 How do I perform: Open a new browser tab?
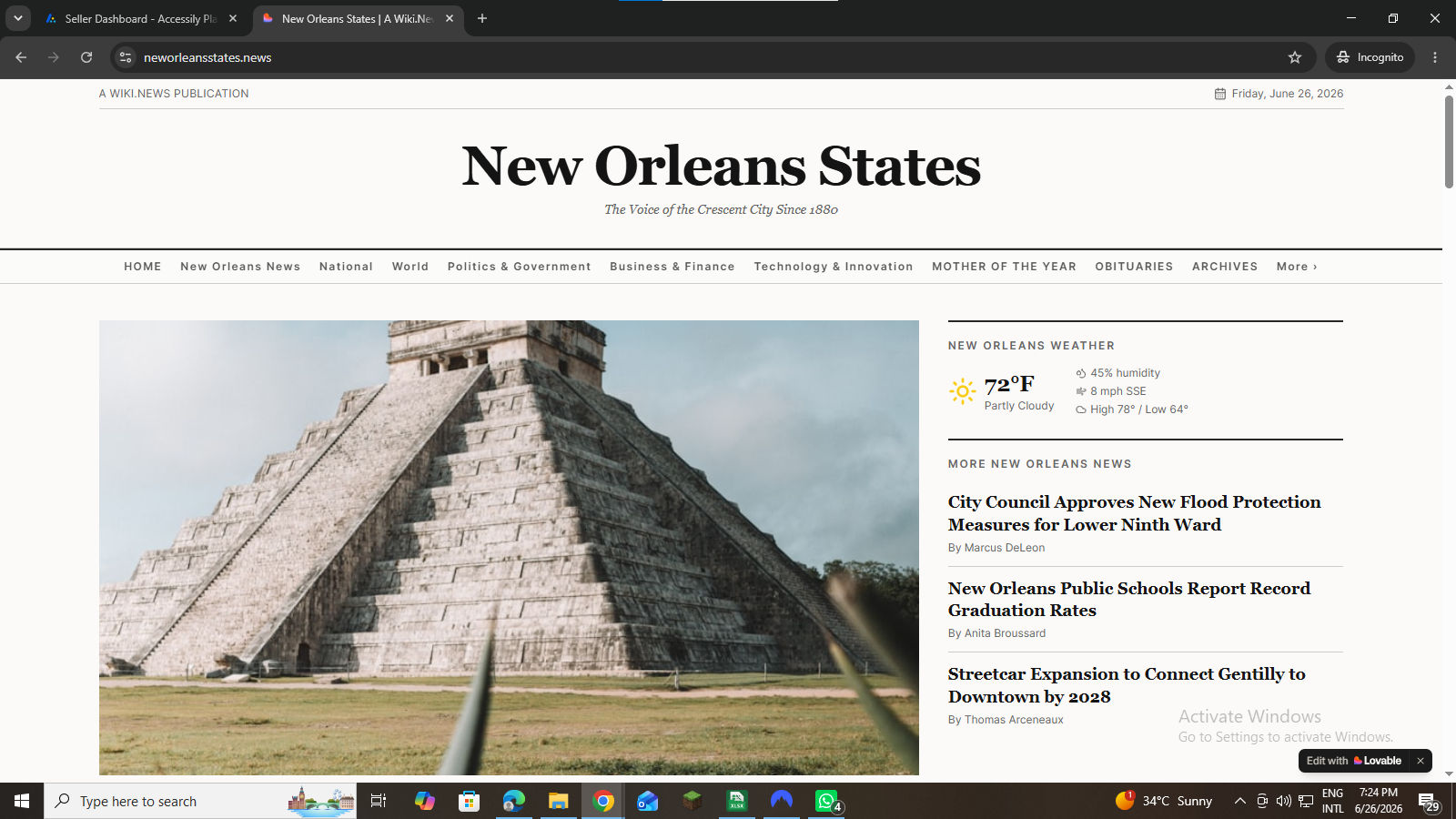point(482,18)
